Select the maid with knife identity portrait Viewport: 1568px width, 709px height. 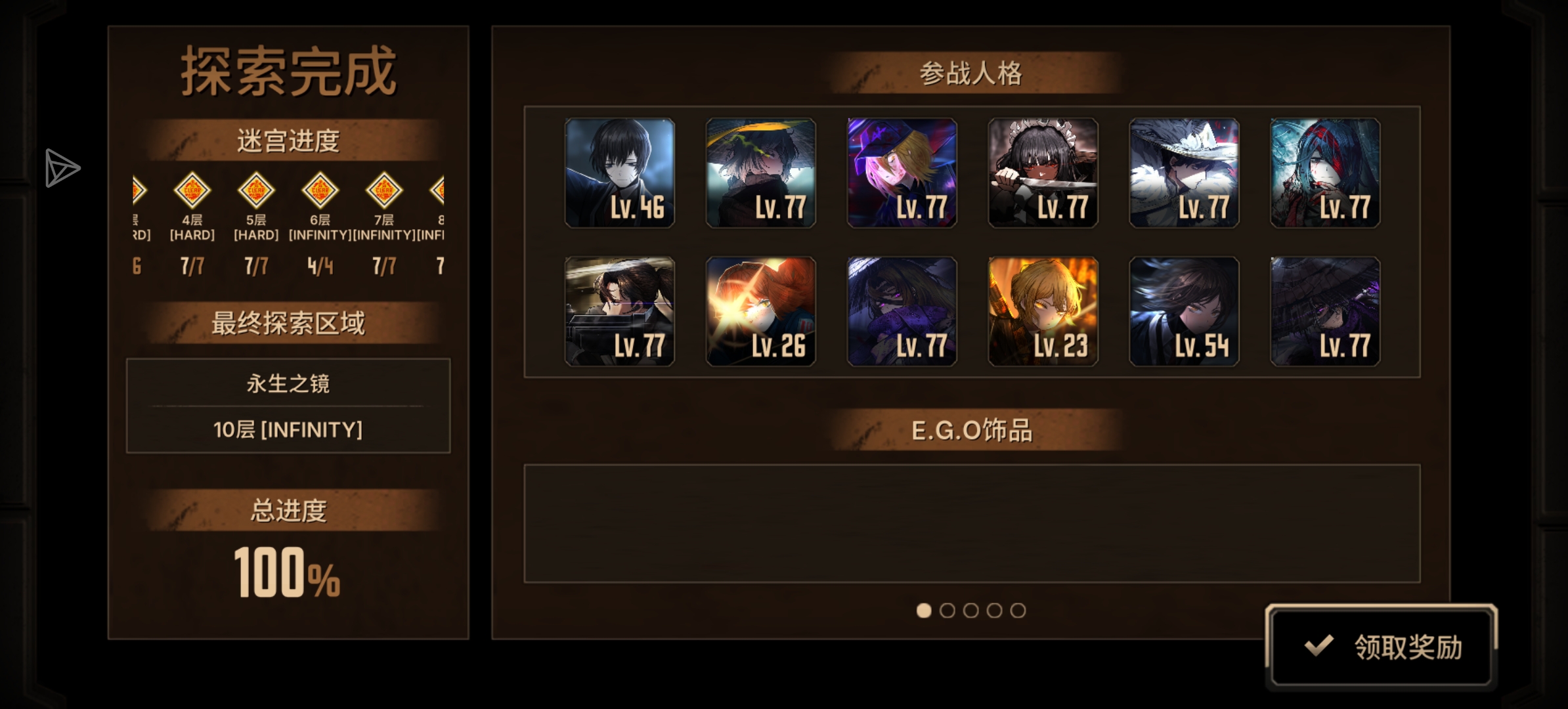[1043, 173]
